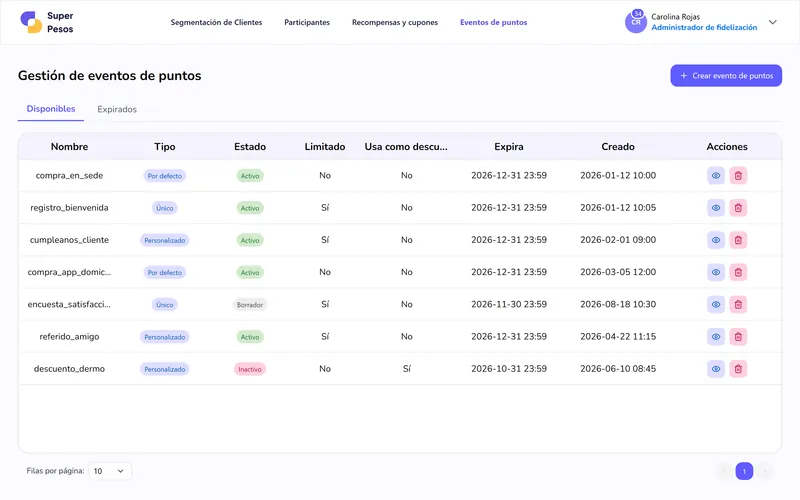The height and width of the screenshot is (500, 800).
Task: Delete the referido_amigo event
Action: (x=738, y=337)
